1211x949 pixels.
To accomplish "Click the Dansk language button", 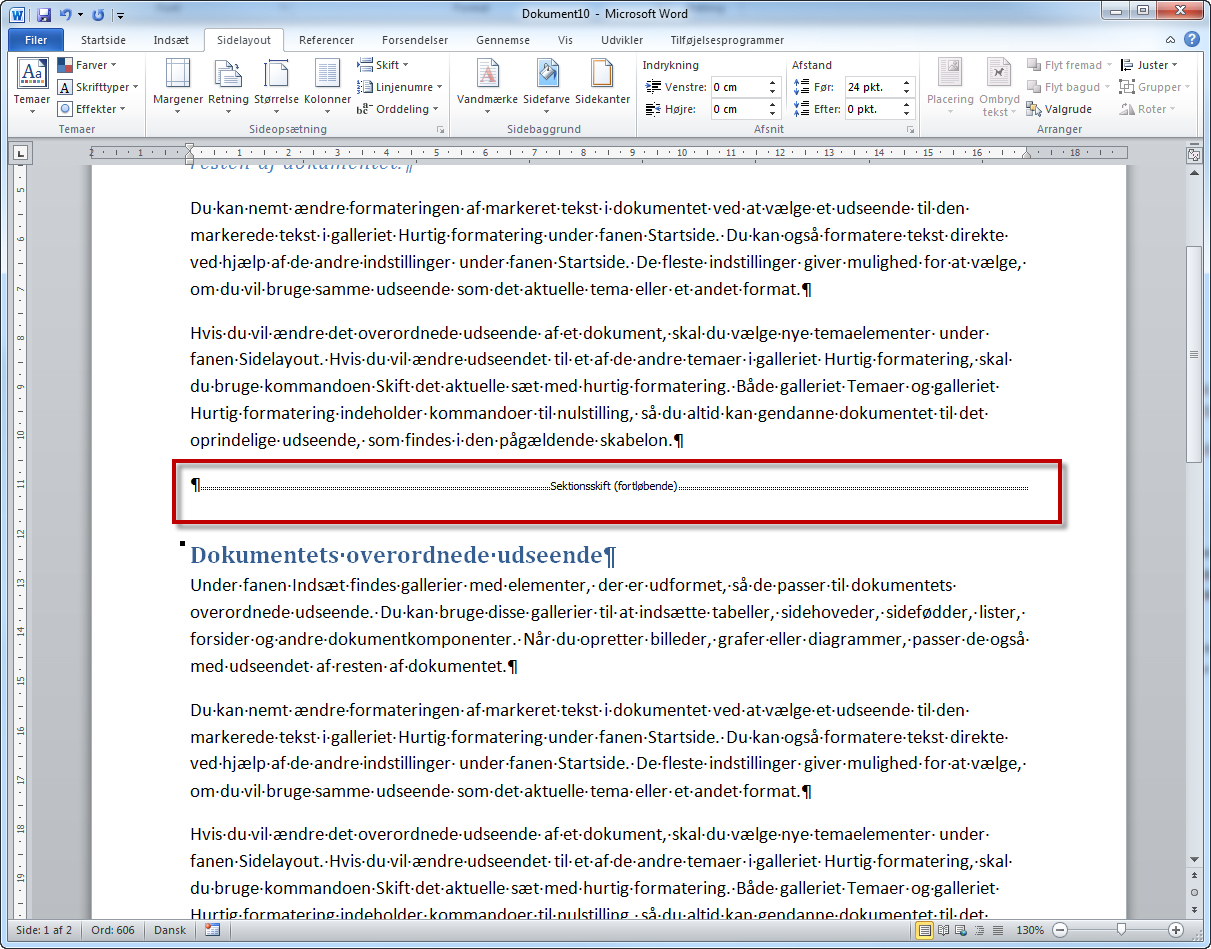I will coord(171,930).
